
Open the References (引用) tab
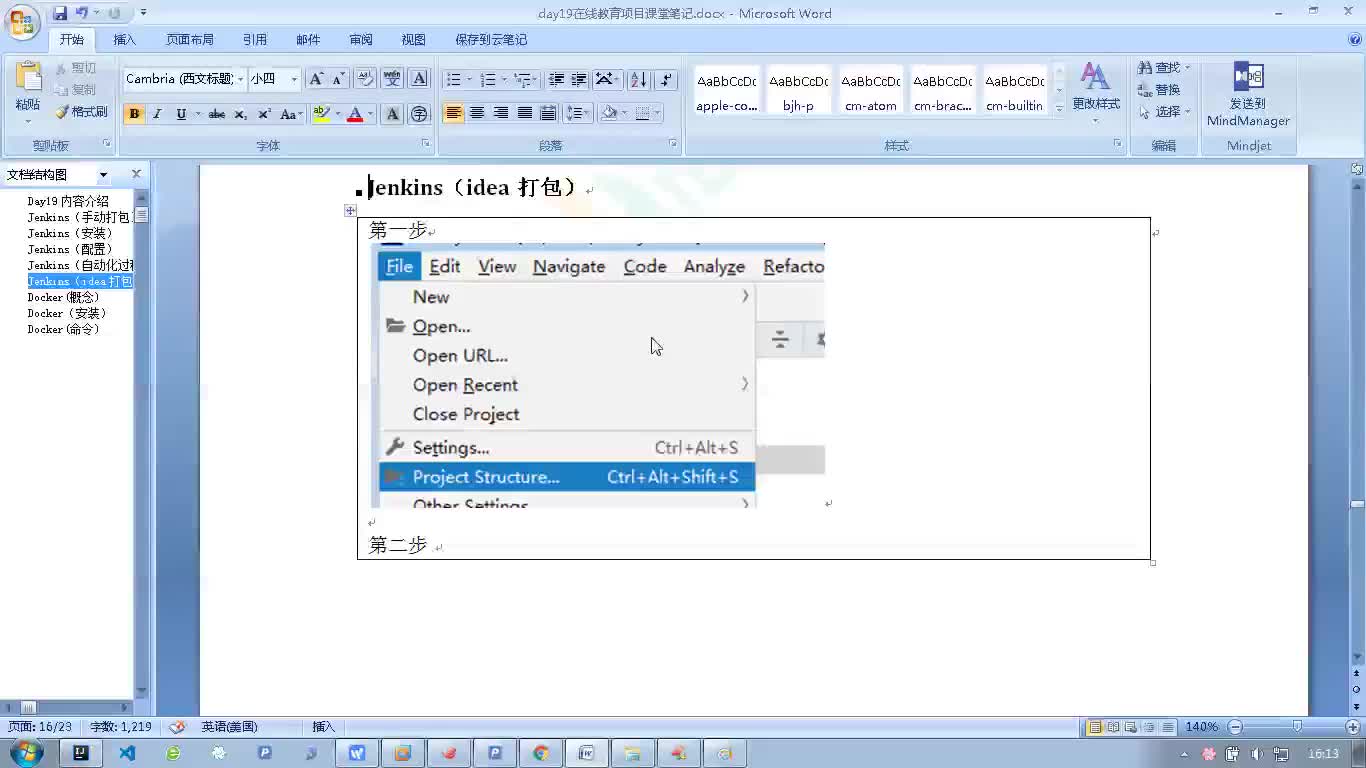tap(255, 40)
